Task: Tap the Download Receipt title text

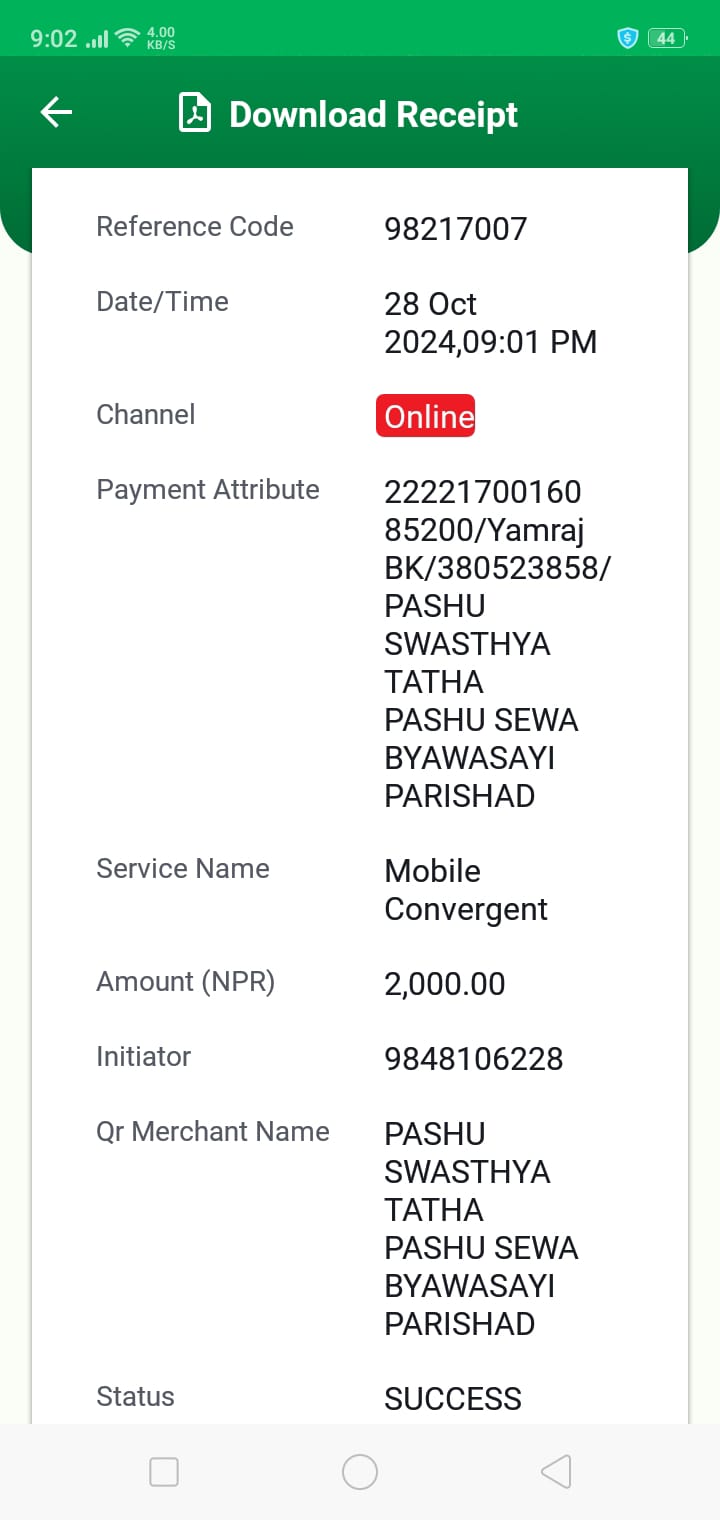Action: point(373,114)
